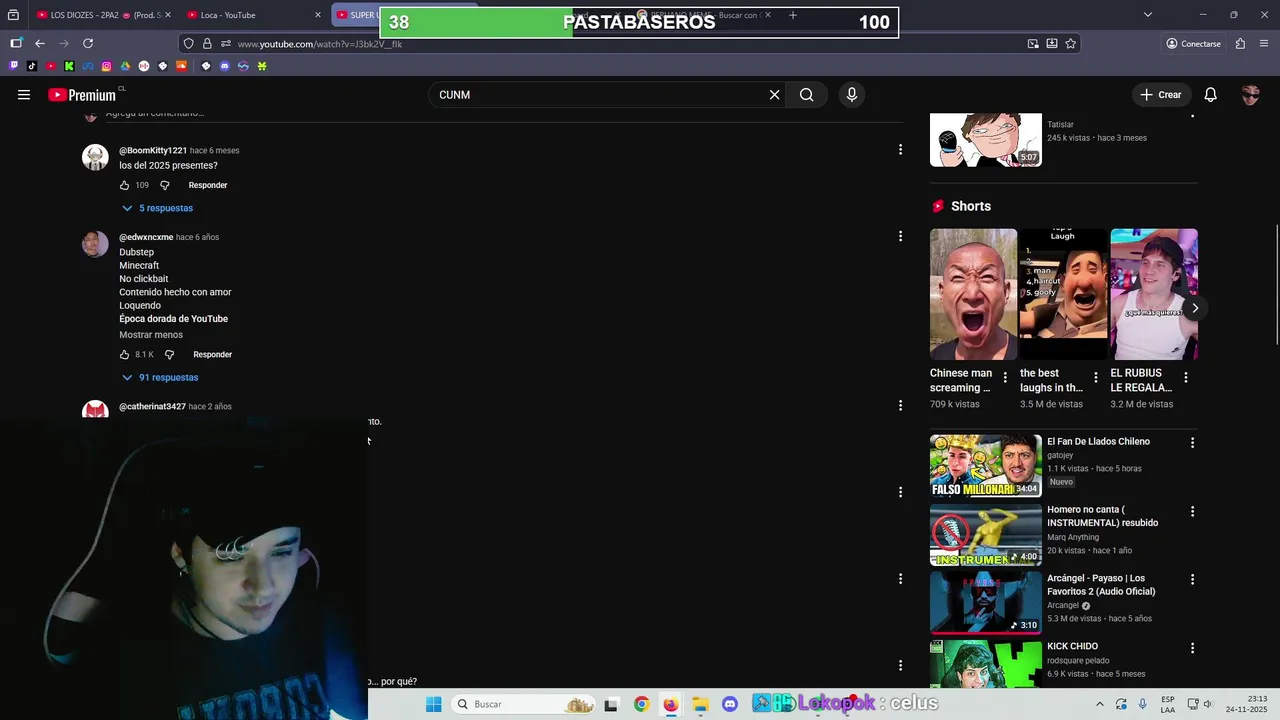Open Chinese man screaming short
Image resolution: width=1280 pixels, height=720 pixels.
(973, 294)
